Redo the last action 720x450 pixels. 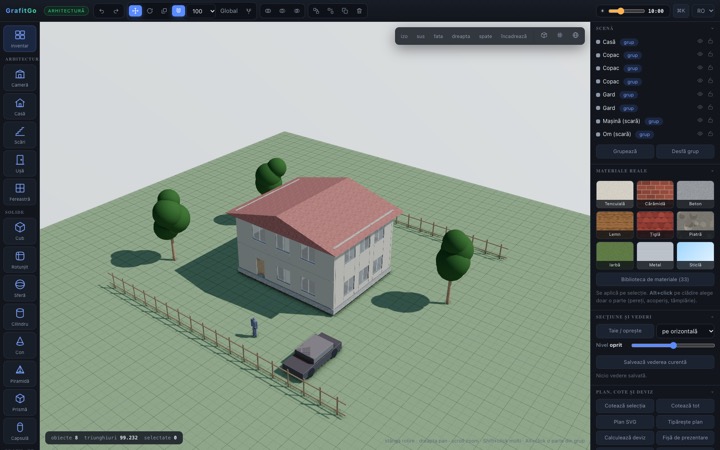coord(116,11)
